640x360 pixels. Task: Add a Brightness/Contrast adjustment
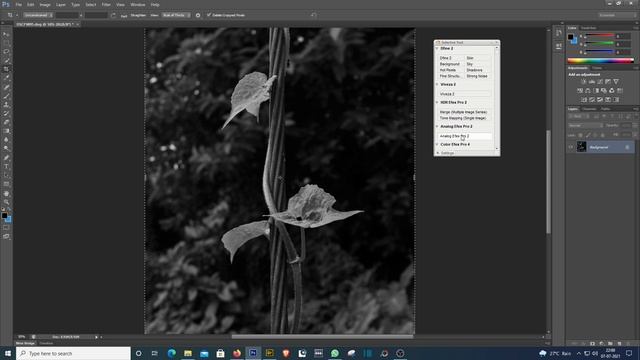tap(583, 82)
